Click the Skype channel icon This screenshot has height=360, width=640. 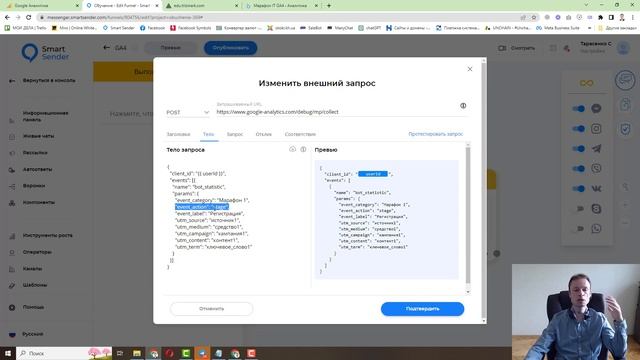click(x=596, y=209)
